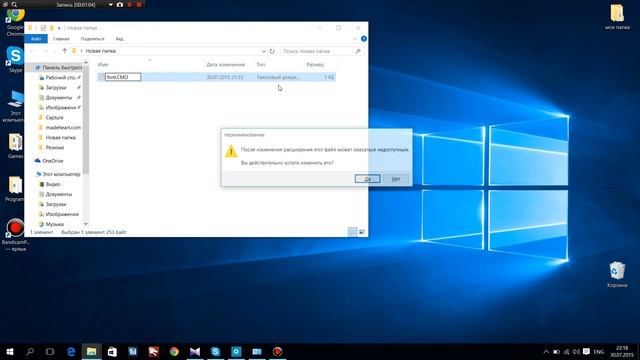640x360 pixels.
Task: Open Новая папка in the navigation pane
Action: [x=60, y=138]
